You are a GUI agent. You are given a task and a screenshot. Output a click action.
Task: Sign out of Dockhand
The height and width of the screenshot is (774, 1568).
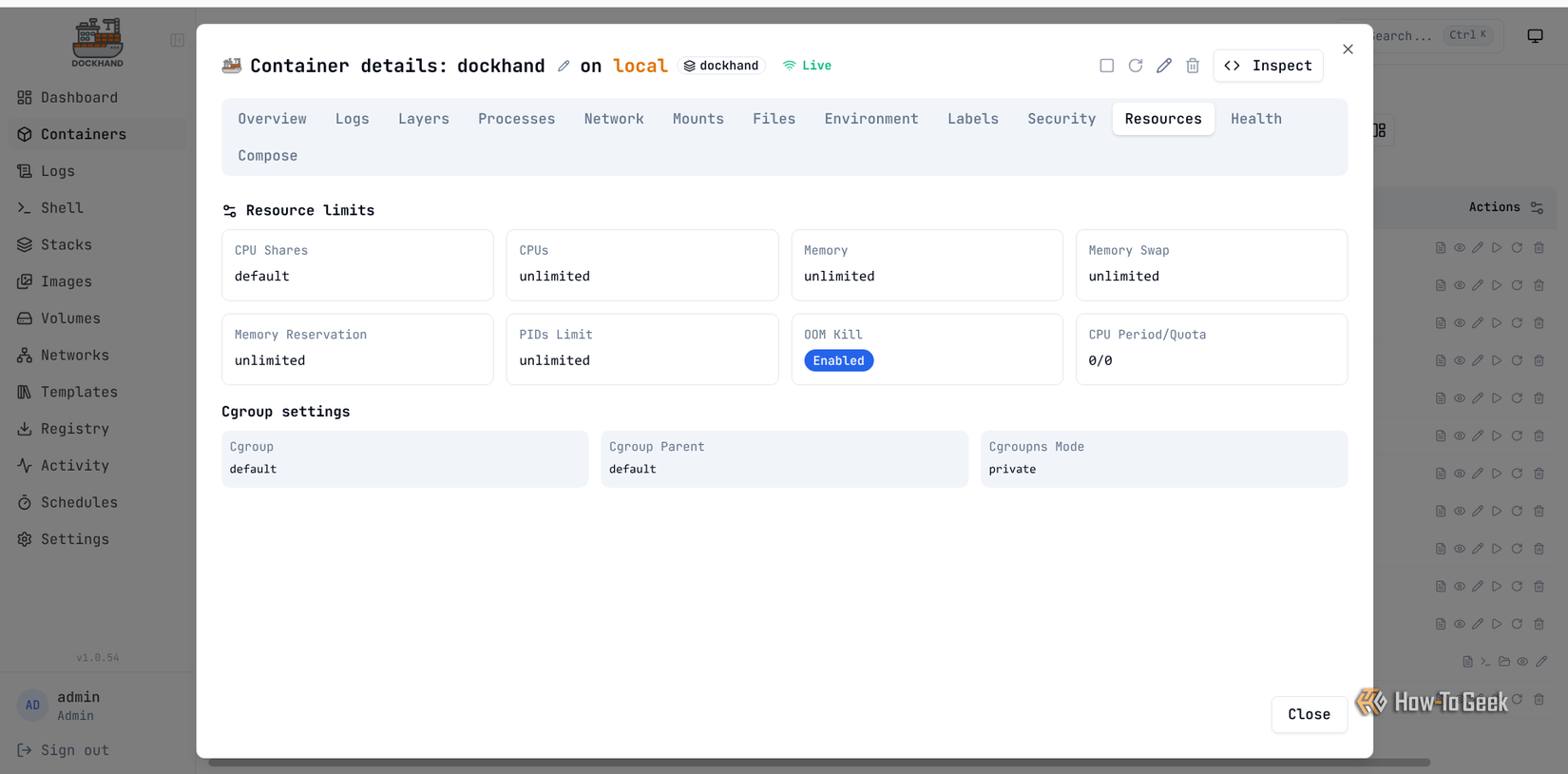tap(63, 750)
